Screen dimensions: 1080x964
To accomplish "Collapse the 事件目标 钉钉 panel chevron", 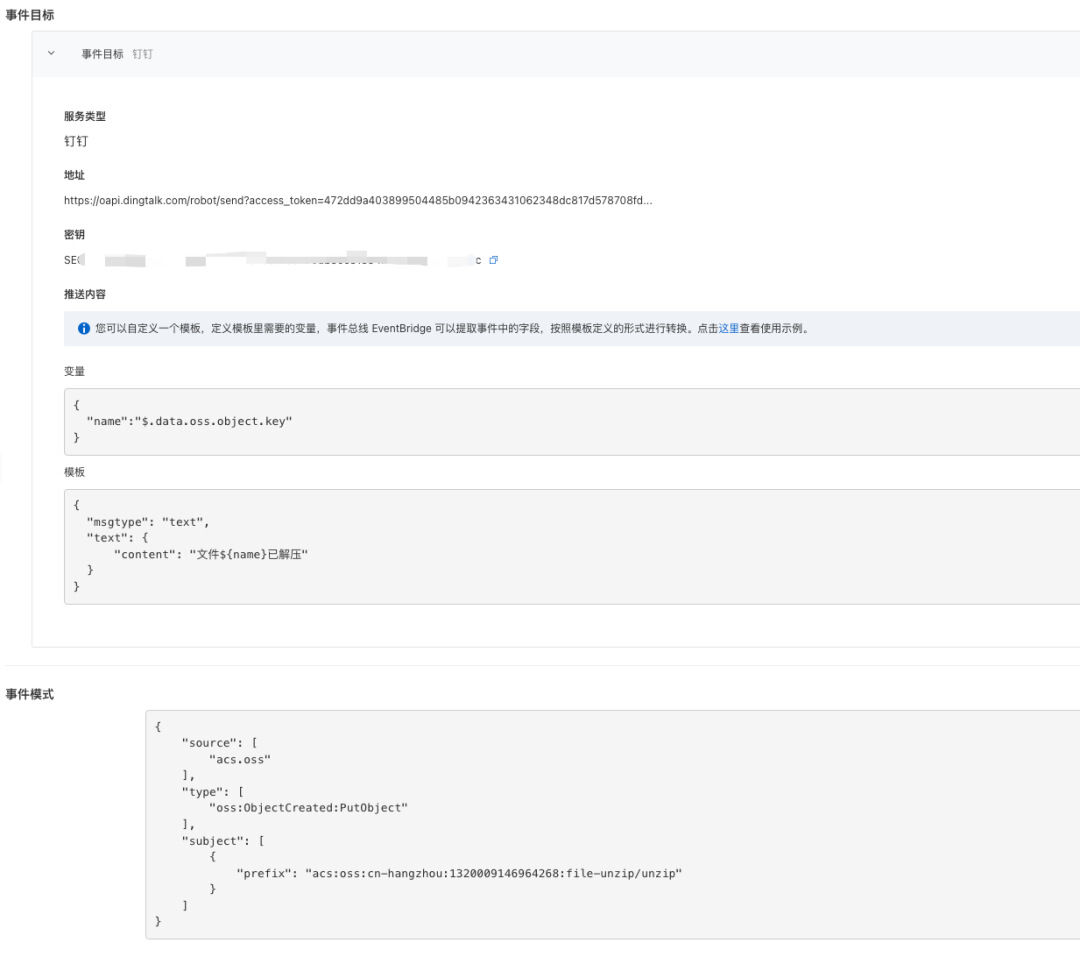I will click(x=52, y=53).
